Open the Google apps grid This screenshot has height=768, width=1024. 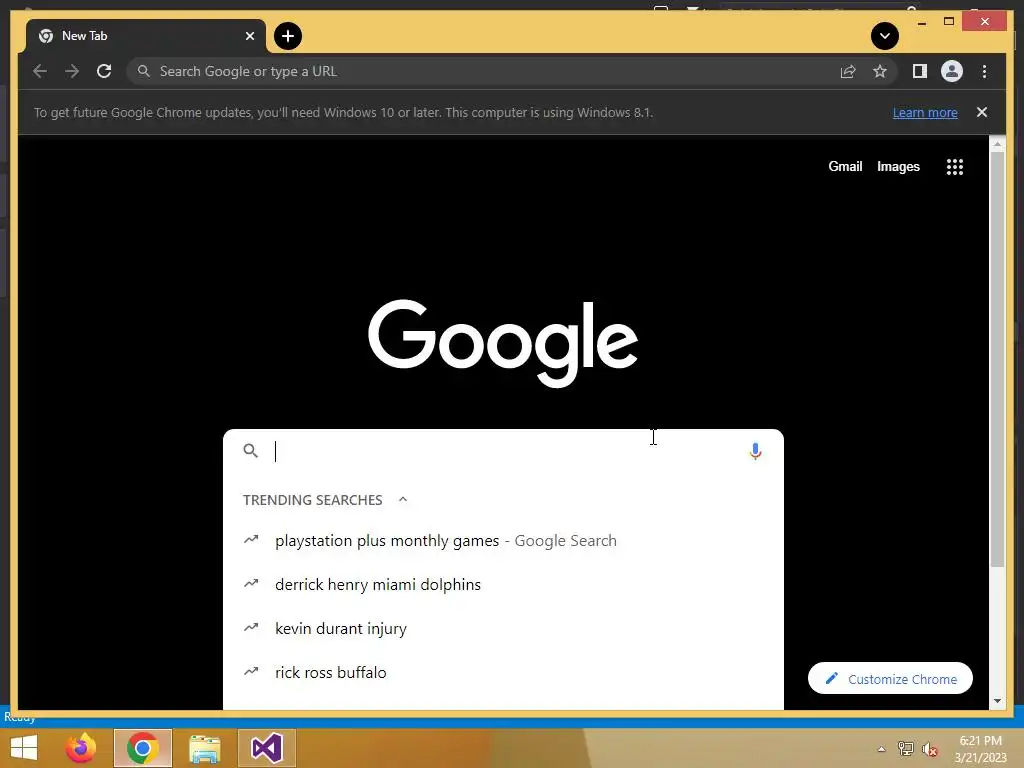coord(955,167)
